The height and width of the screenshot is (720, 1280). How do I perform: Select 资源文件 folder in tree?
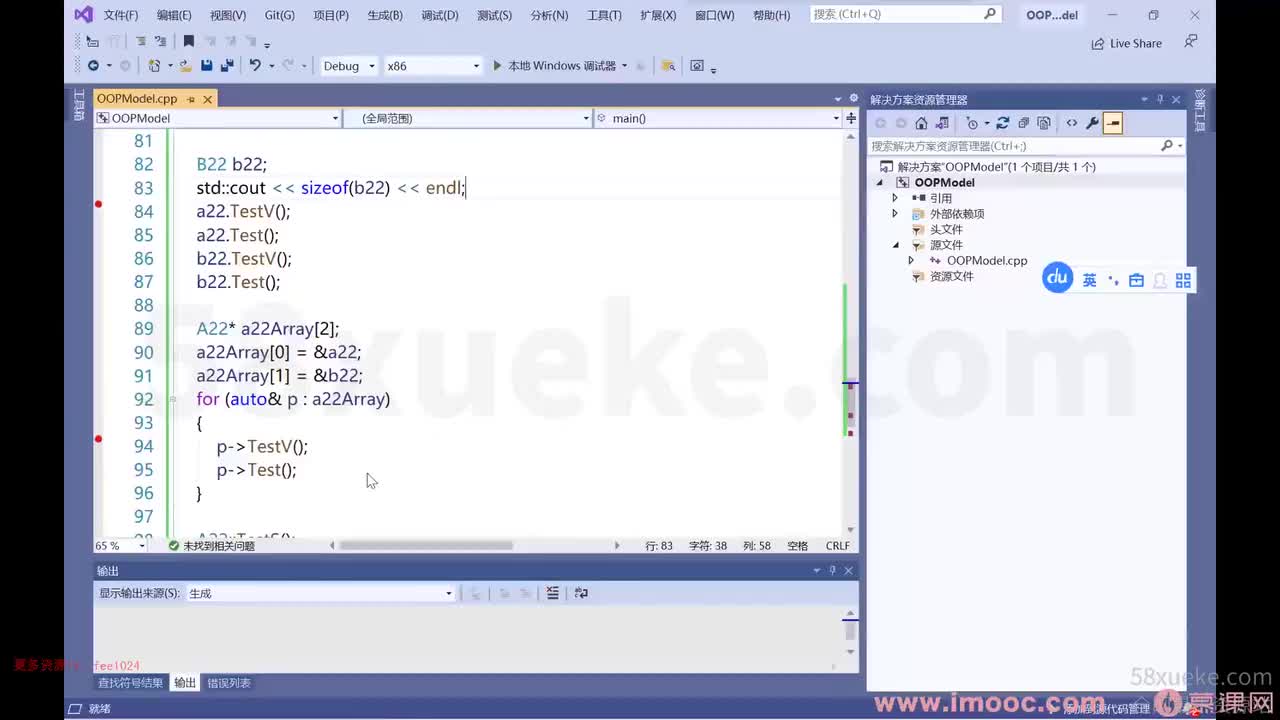pyautogui.click(x=951, y=277)
